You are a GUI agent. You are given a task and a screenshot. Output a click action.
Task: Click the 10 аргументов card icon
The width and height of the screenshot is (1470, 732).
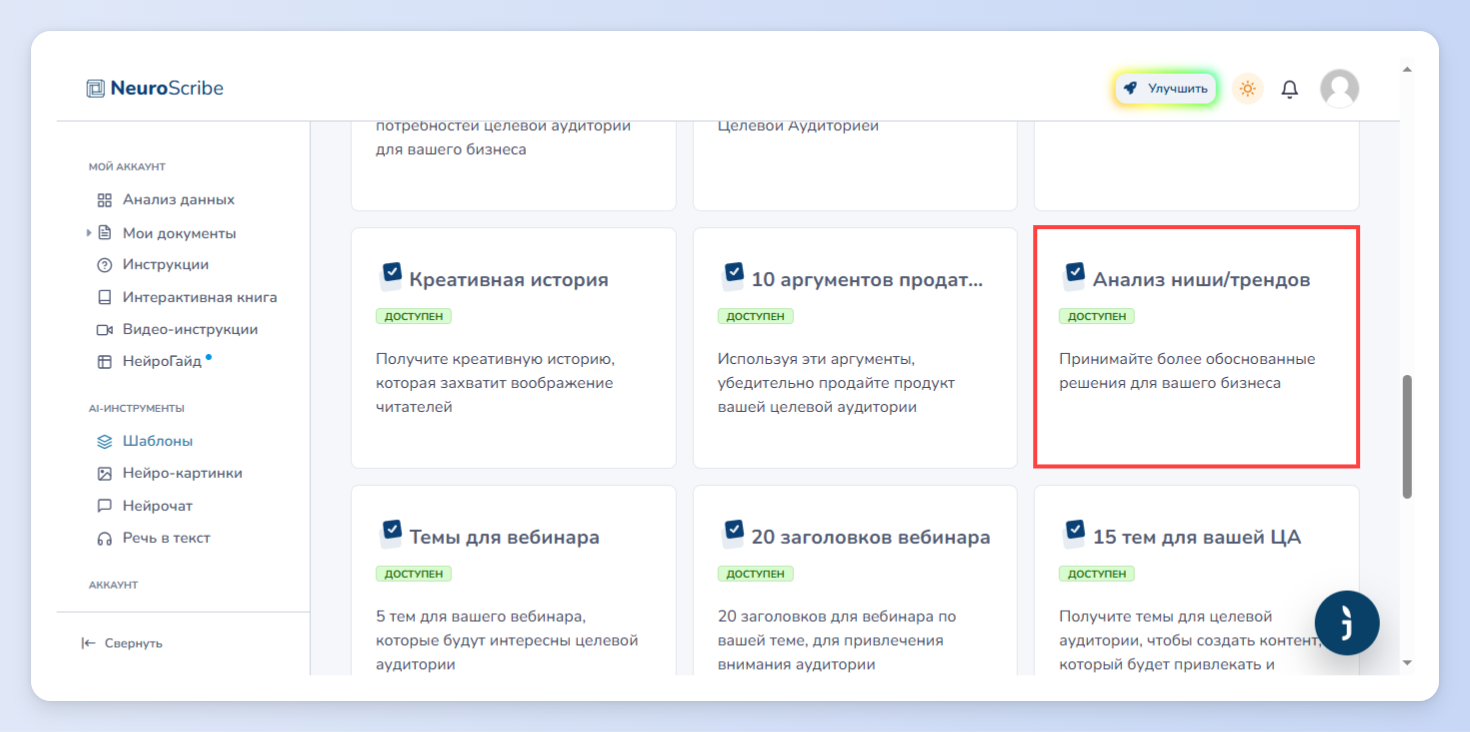click(x=733, y=275)
